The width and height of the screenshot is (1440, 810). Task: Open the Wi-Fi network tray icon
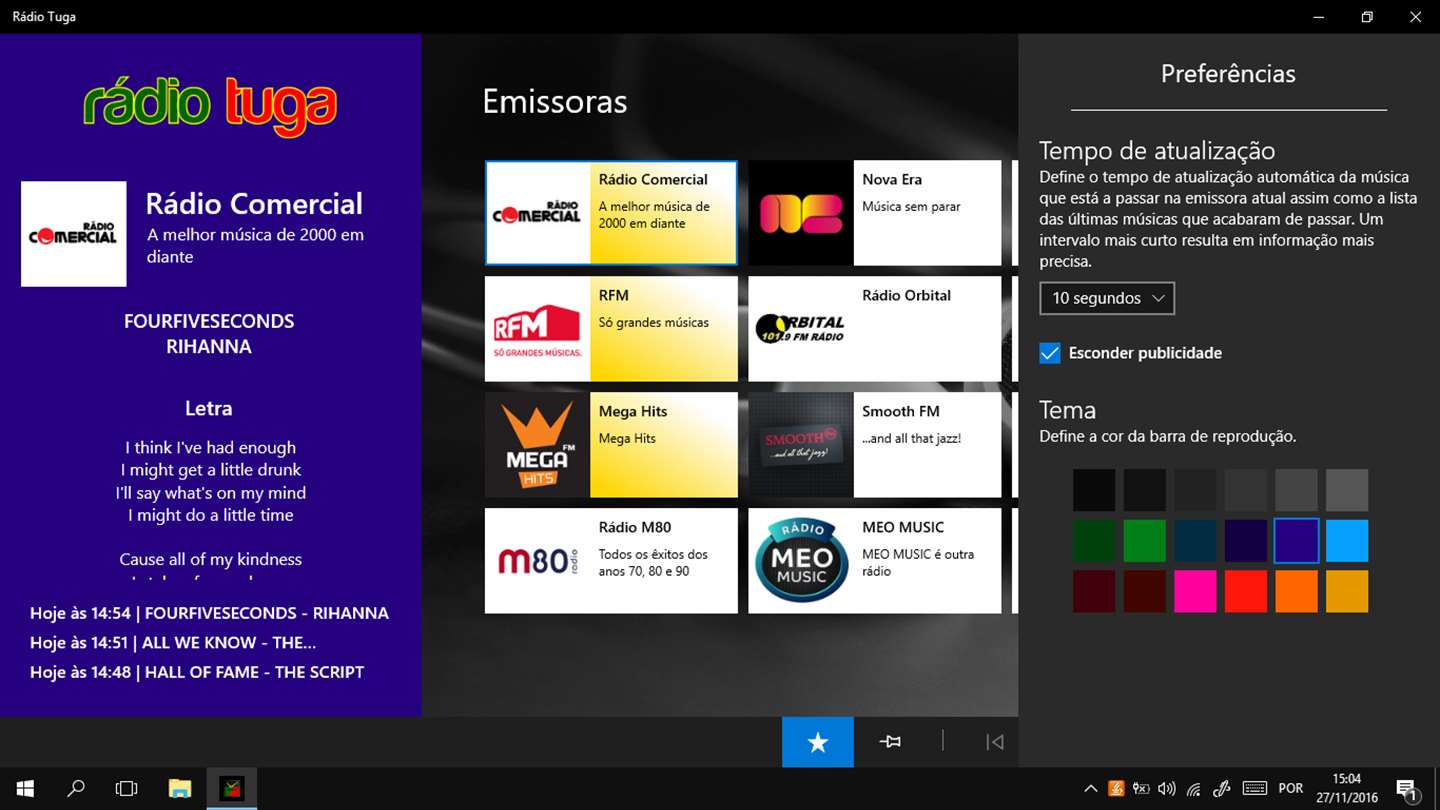point(1194,789)
